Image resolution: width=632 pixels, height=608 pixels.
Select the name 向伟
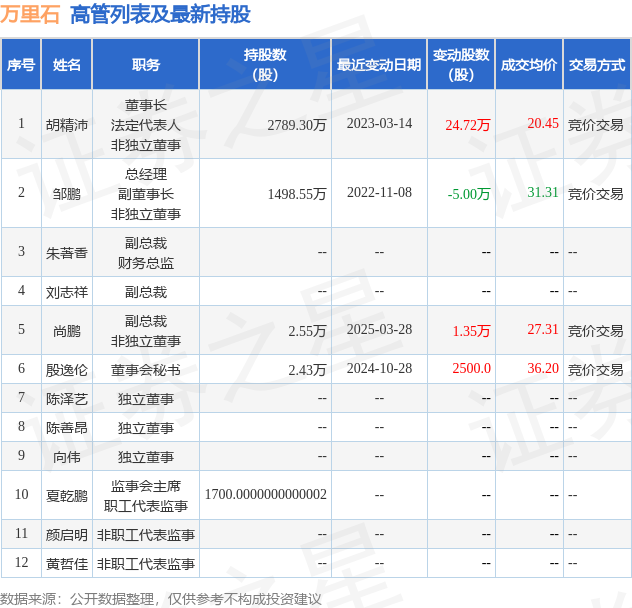pyautogui.click(x=67, y=457)
